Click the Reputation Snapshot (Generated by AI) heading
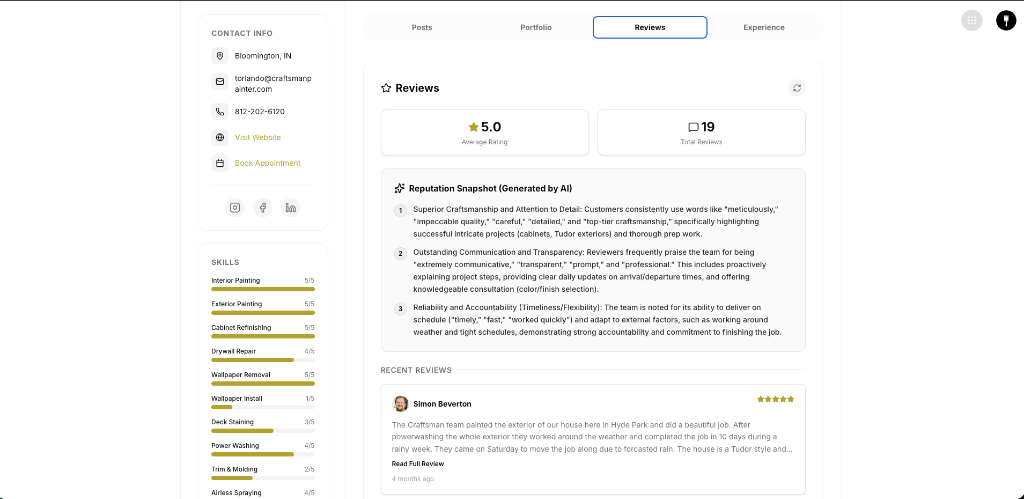 (490, 189)
